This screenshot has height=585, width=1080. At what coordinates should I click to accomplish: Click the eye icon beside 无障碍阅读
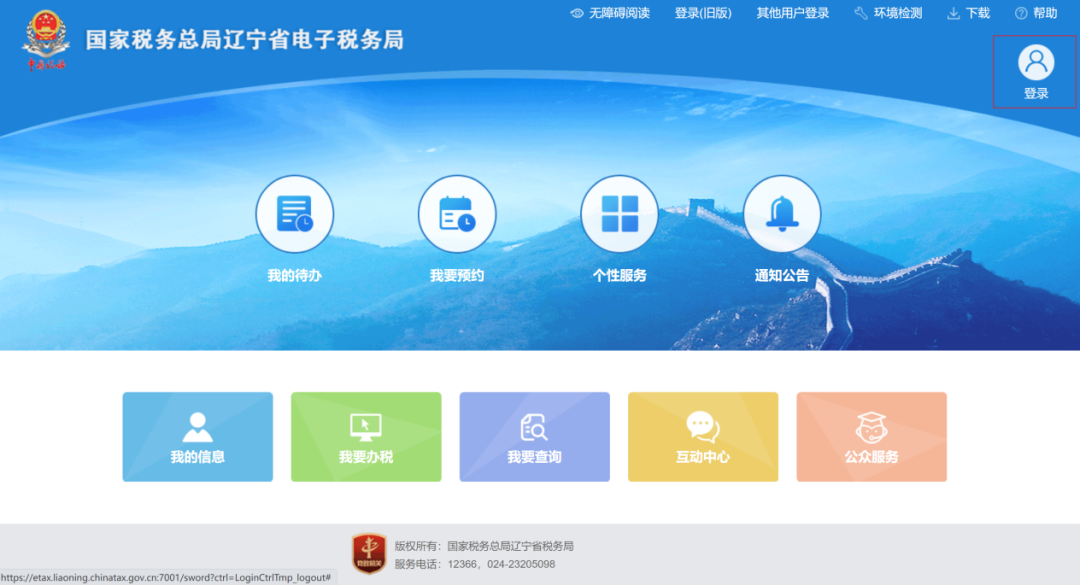[x=577, y=13]
